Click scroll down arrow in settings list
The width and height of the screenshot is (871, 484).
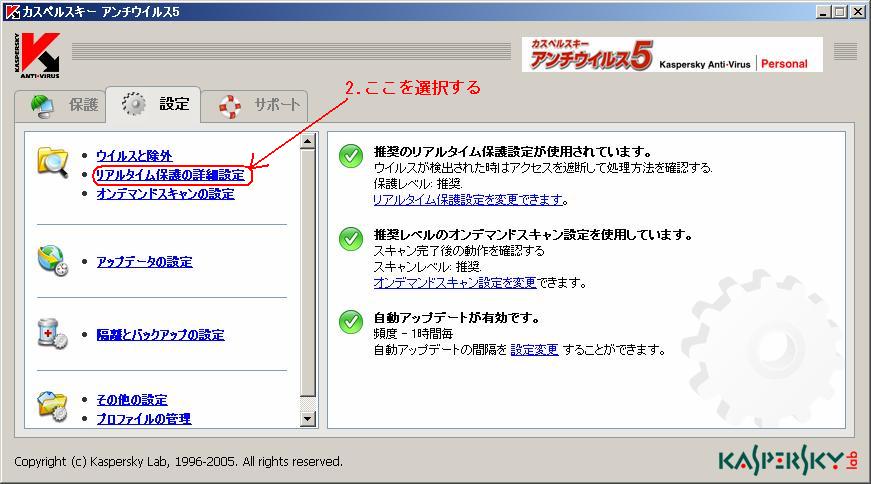point(308,418)
